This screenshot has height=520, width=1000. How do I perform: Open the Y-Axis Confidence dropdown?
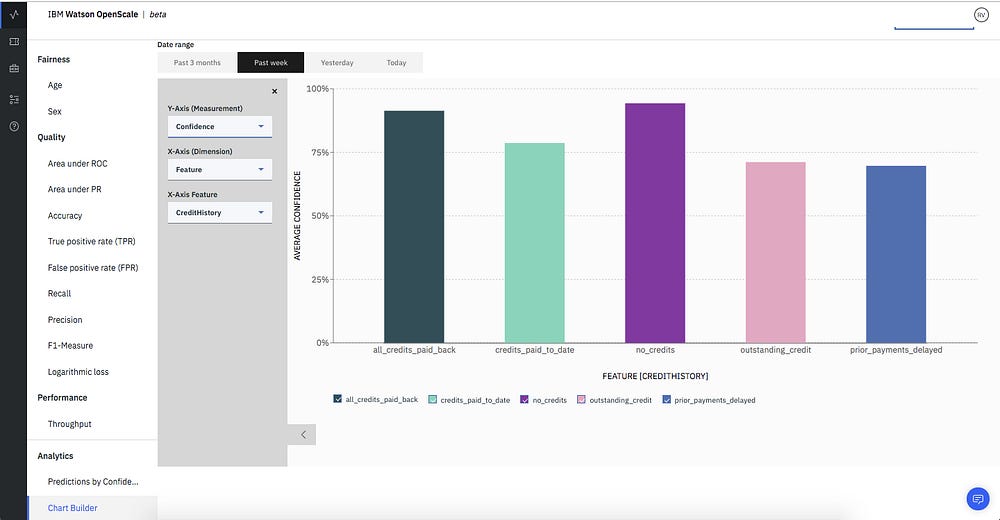[219, 126]
